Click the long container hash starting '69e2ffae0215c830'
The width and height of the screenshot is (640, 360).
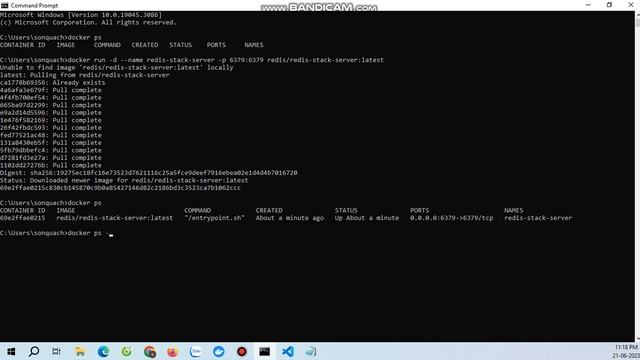120,188
